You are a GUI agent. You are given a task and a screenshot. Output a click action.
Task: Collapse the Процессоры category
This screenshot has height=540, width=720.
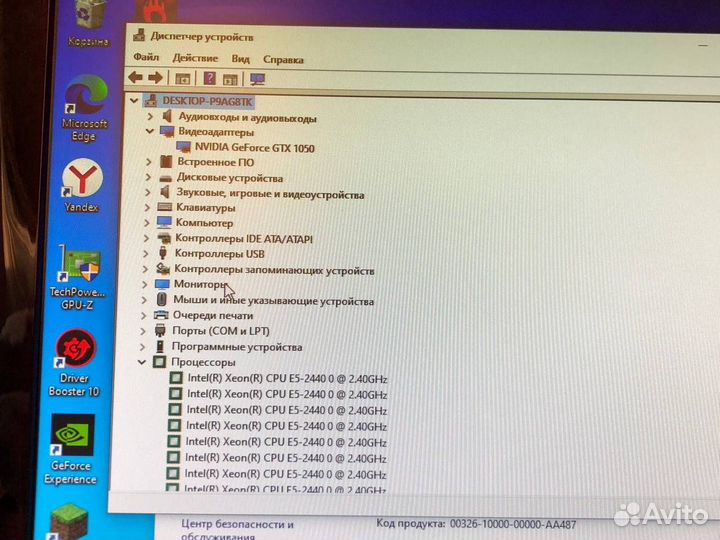(x=142, y=362)
